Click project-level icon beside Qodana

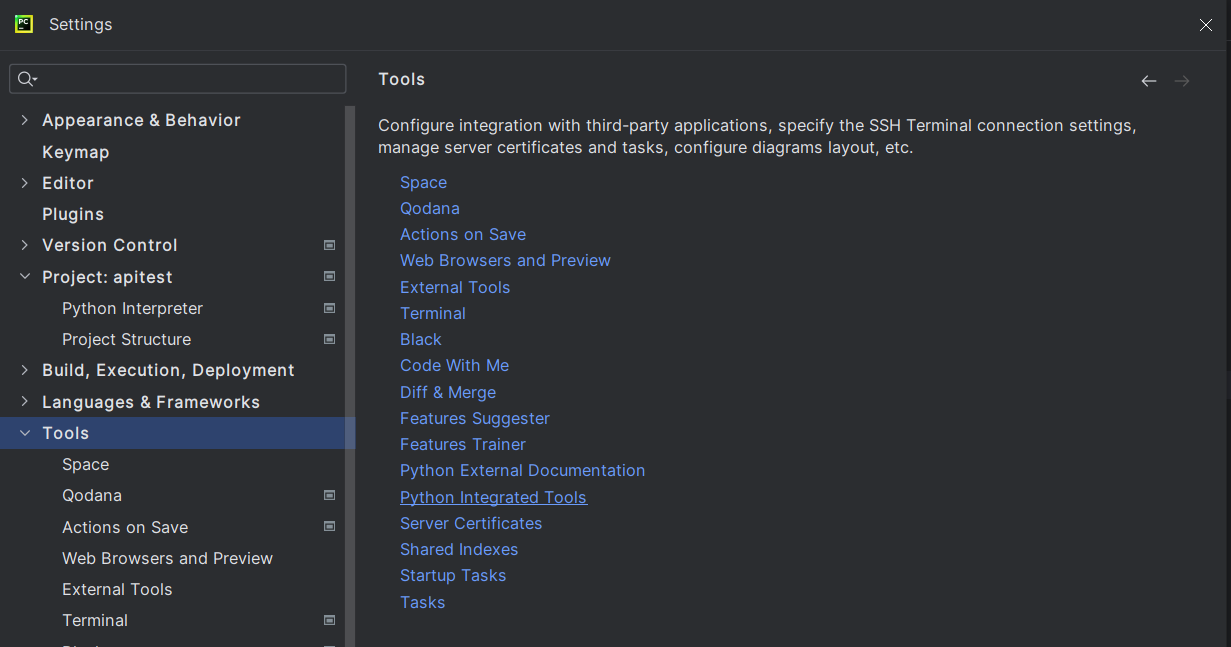point(329,495)
